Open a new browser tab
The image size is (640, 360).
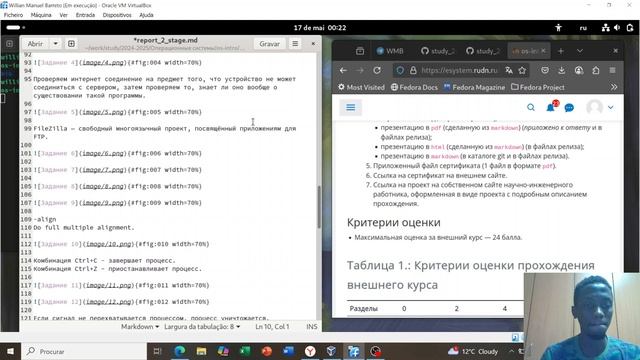[x=561, y=51]
